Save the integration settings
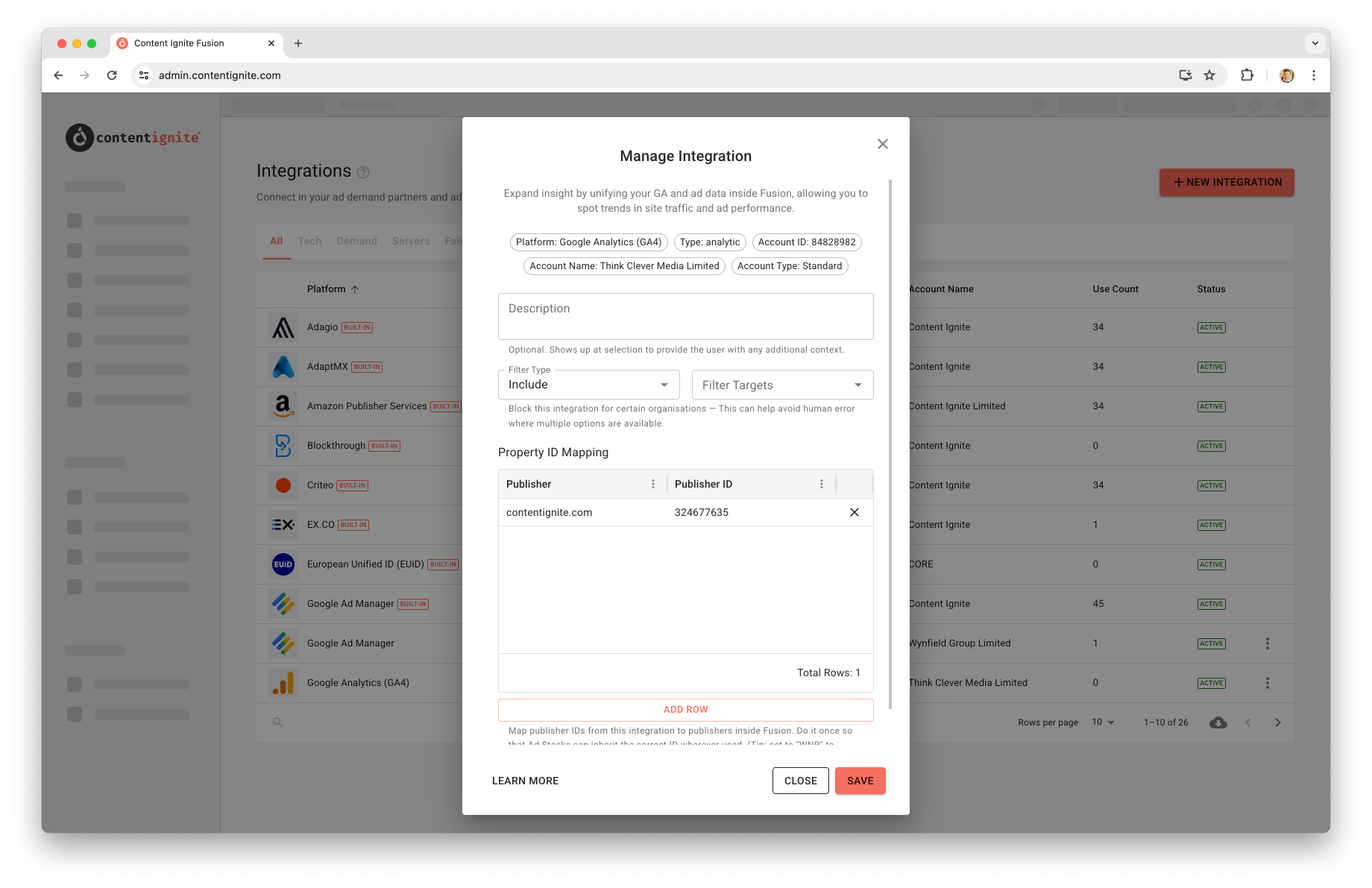This screenshot has width=1372, height=888. (x=860, y=781)
